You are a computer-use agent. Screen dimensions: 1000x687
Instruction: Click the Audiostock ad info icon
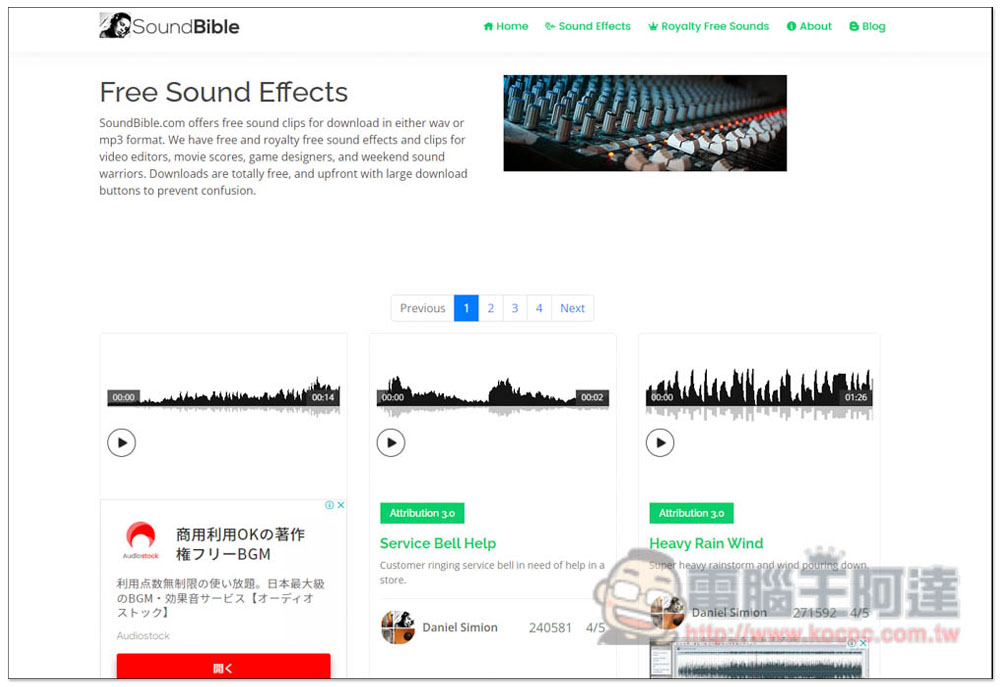(329, 505)
